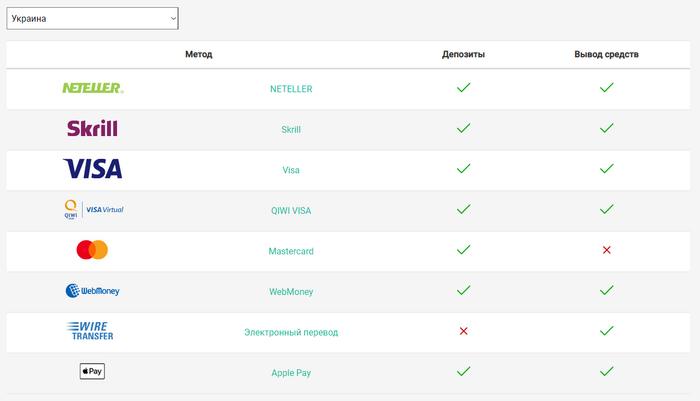Click the Apple Pay deposit checkmark
The width and height of the screenshot is (700, 401).
[463, 371]
